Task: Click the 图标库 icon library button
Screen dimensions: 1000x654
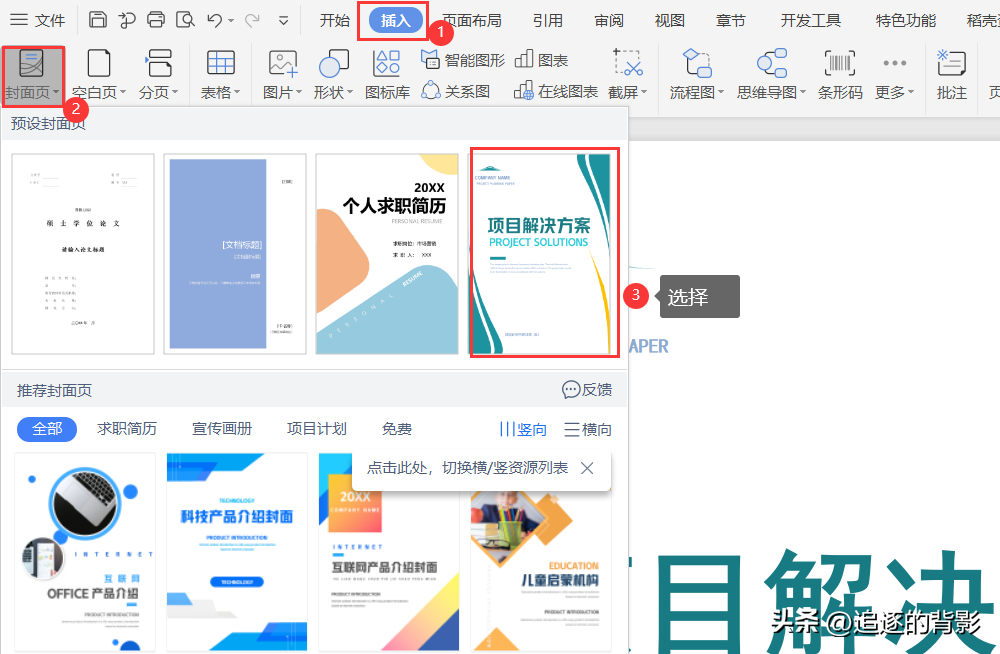Action: click(387, 76)
